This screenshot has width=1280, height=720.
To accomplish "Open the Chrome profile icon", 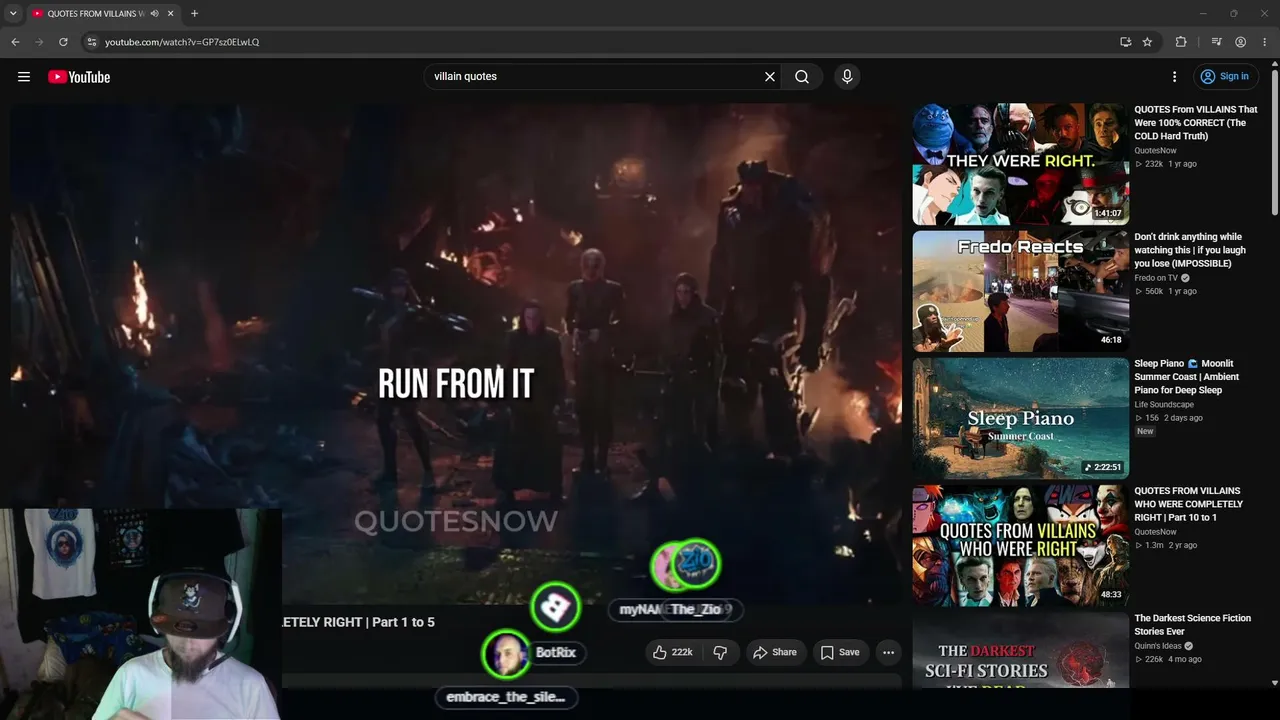I will pyautogui.click(x=1240, y=42).
